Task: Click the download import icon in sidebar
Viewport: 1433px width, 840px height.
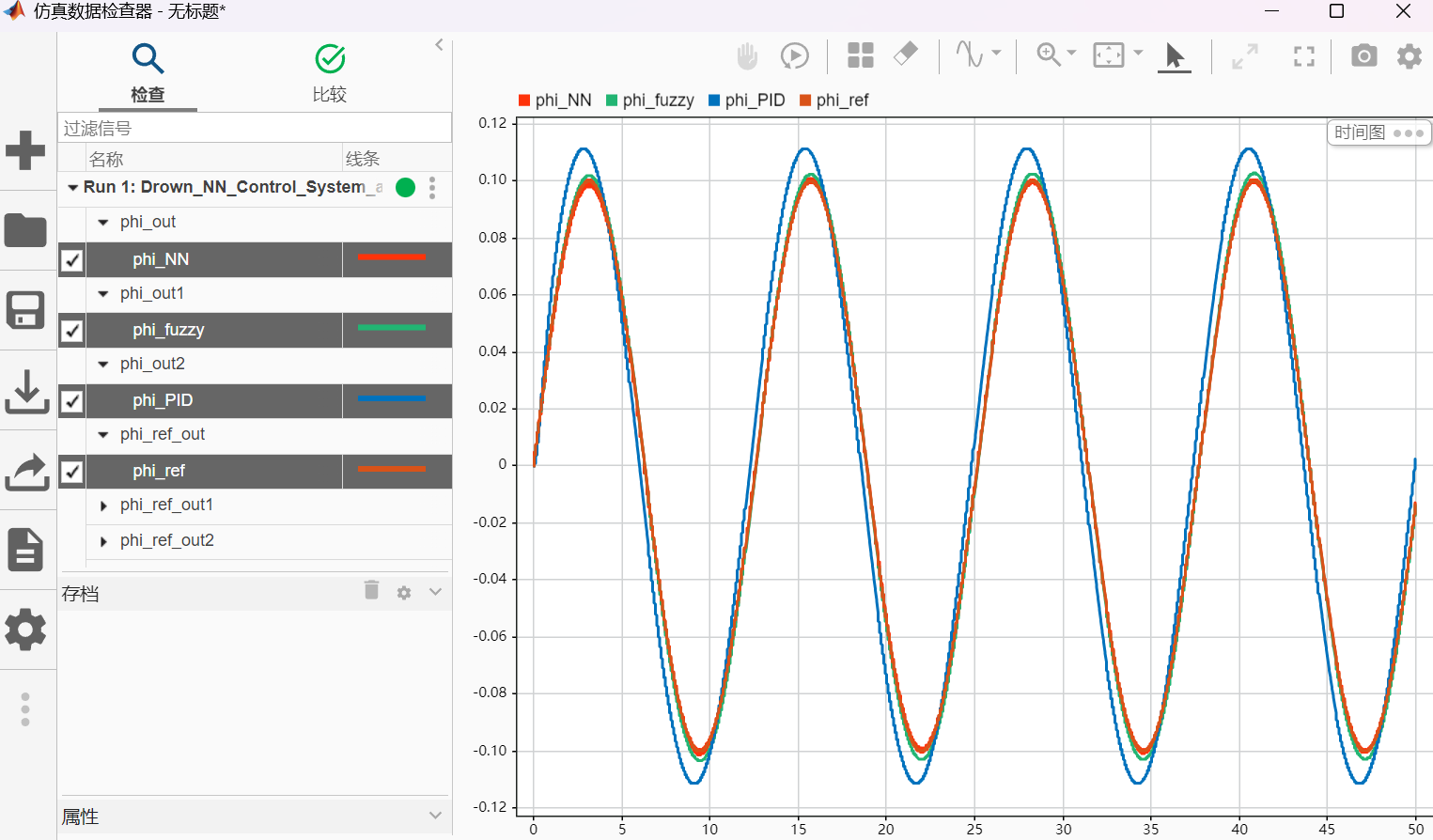Action: click(x=26, y=391)
